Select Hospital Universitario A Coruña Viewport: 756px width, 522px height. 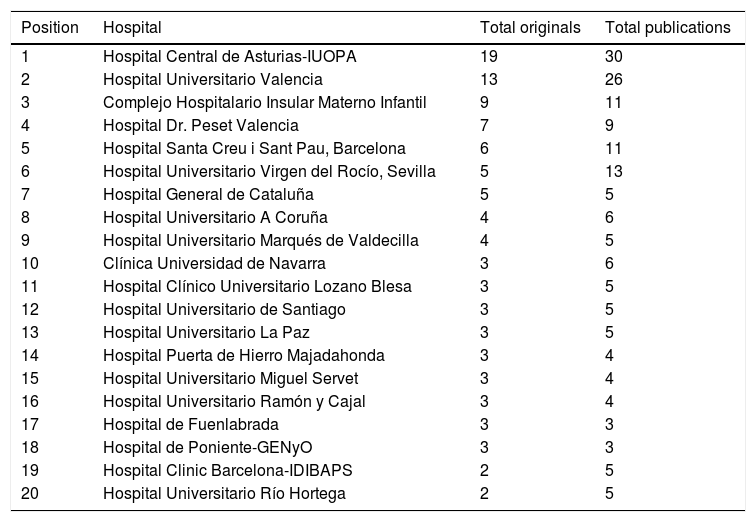click(x=215, y=218)
